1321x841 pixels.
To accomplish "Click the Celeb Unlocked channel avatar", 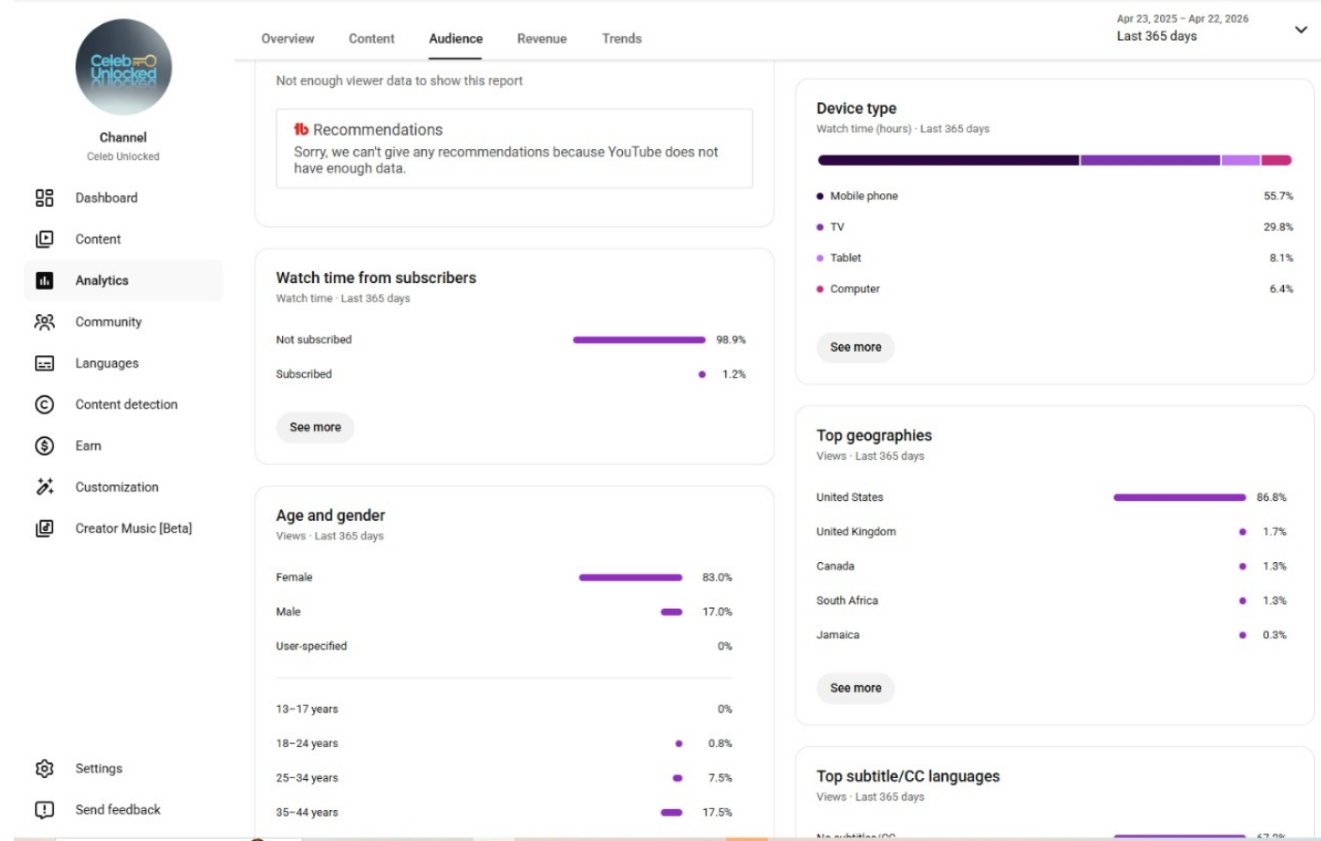I will [123, 68].
